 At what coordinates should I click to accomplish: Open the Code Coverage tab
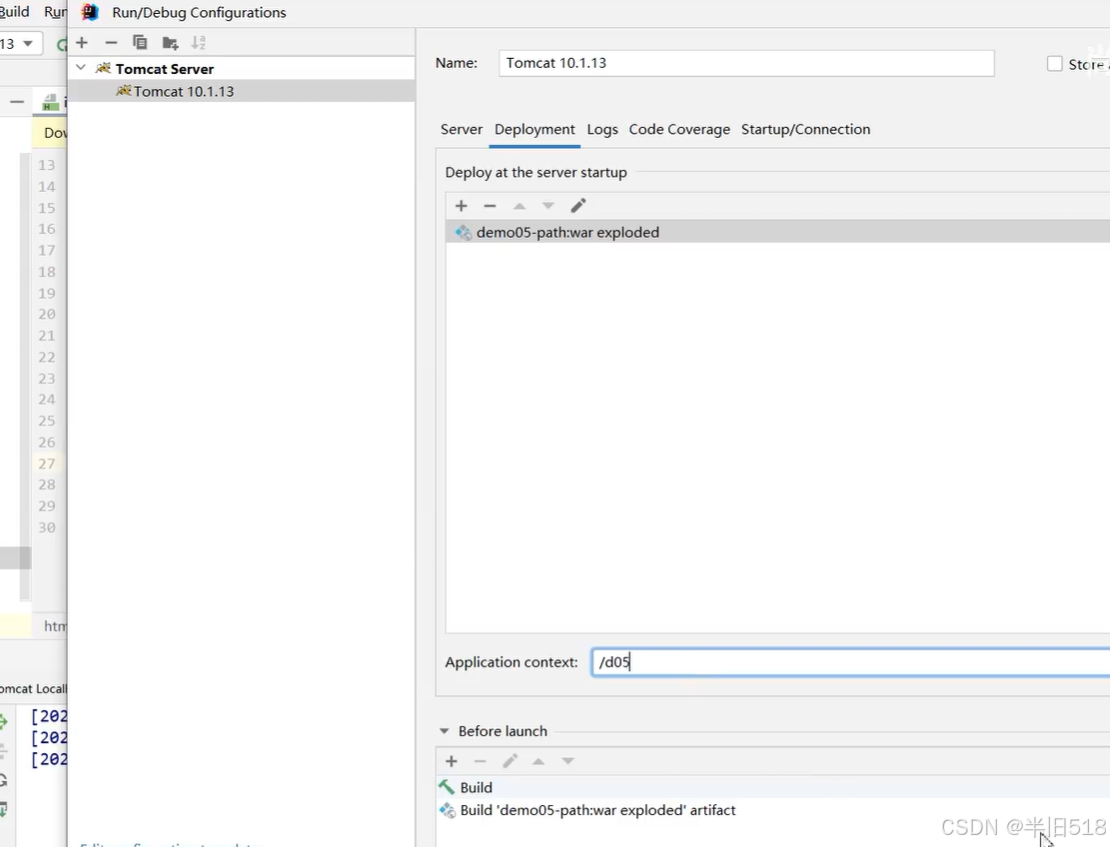click(x=679, y=130)
